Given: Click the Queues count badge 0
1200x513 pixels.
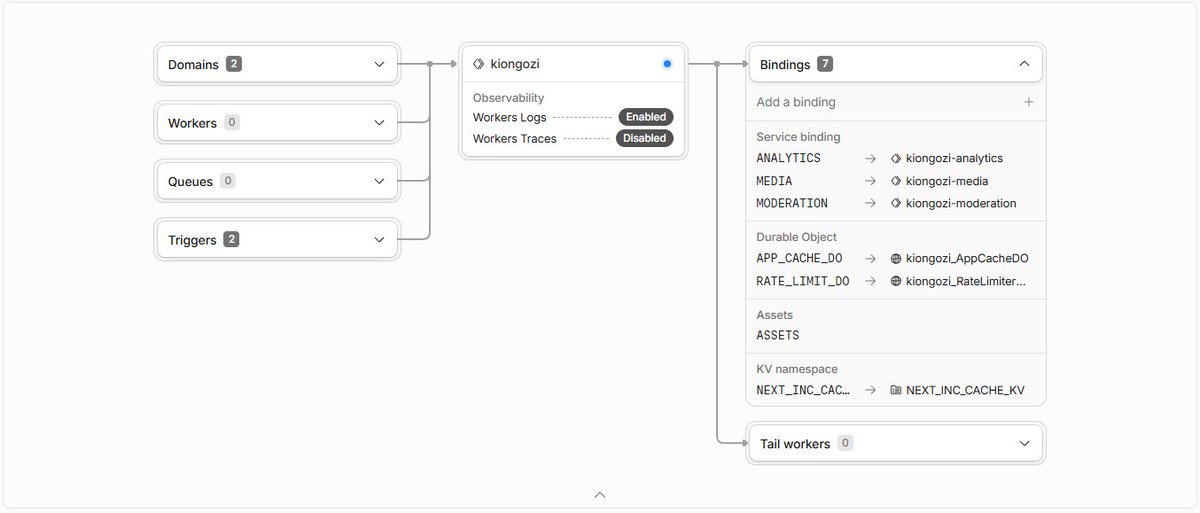Looking at the screenshot, I should point(228,181).
